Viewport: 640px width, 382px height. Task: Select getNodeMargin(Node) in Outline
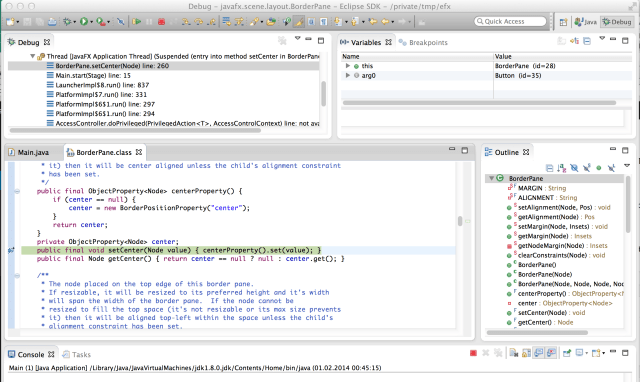[558, 246]
